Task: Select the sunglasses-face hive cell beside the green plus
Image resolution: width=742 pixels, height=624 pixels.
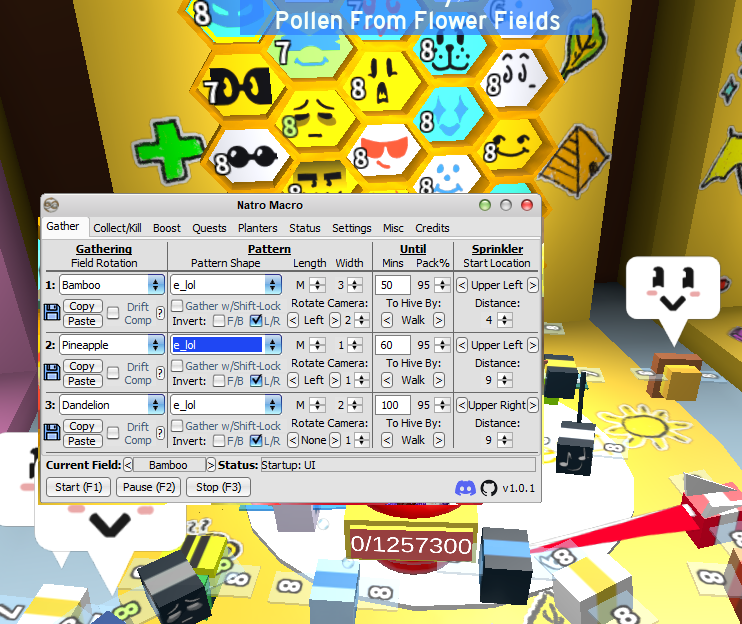Action: pos(247,157)
